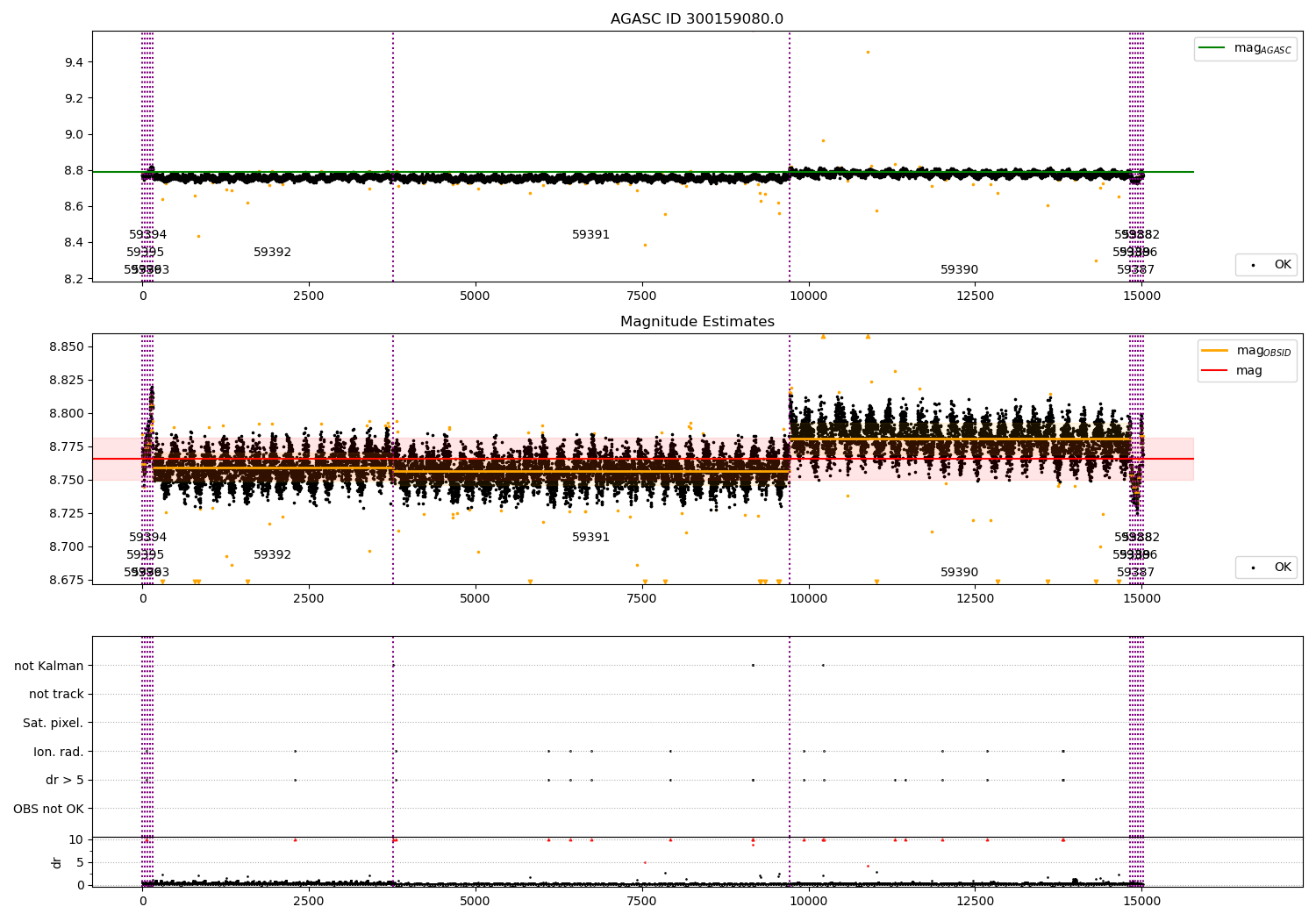The width and height of the screenshot is (1316, 921).
Task: Click the 7500 x-tick under top plot
Action: [642, 296]
